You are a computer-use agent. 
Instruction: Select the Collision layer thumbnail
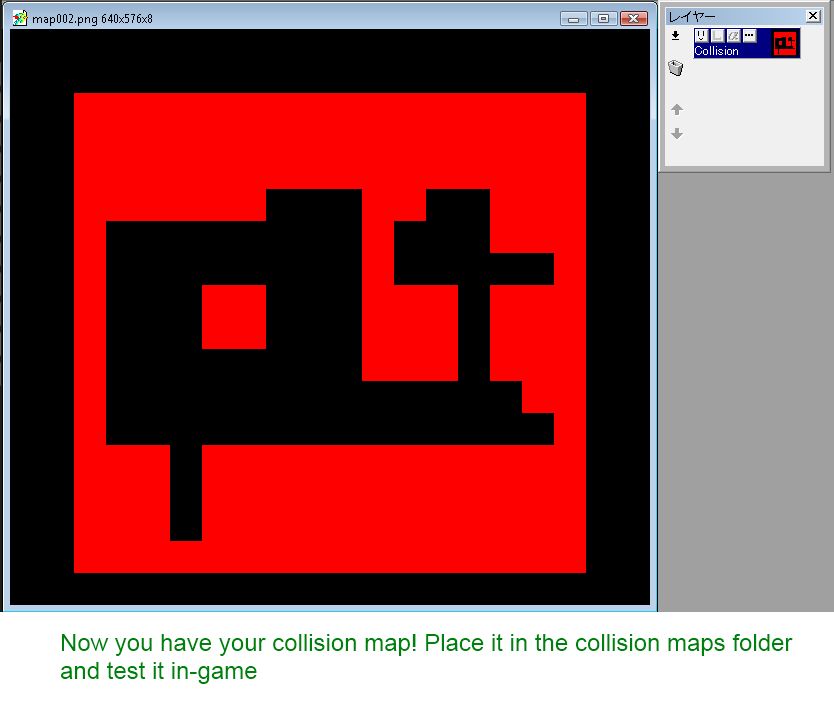[785, 43]
